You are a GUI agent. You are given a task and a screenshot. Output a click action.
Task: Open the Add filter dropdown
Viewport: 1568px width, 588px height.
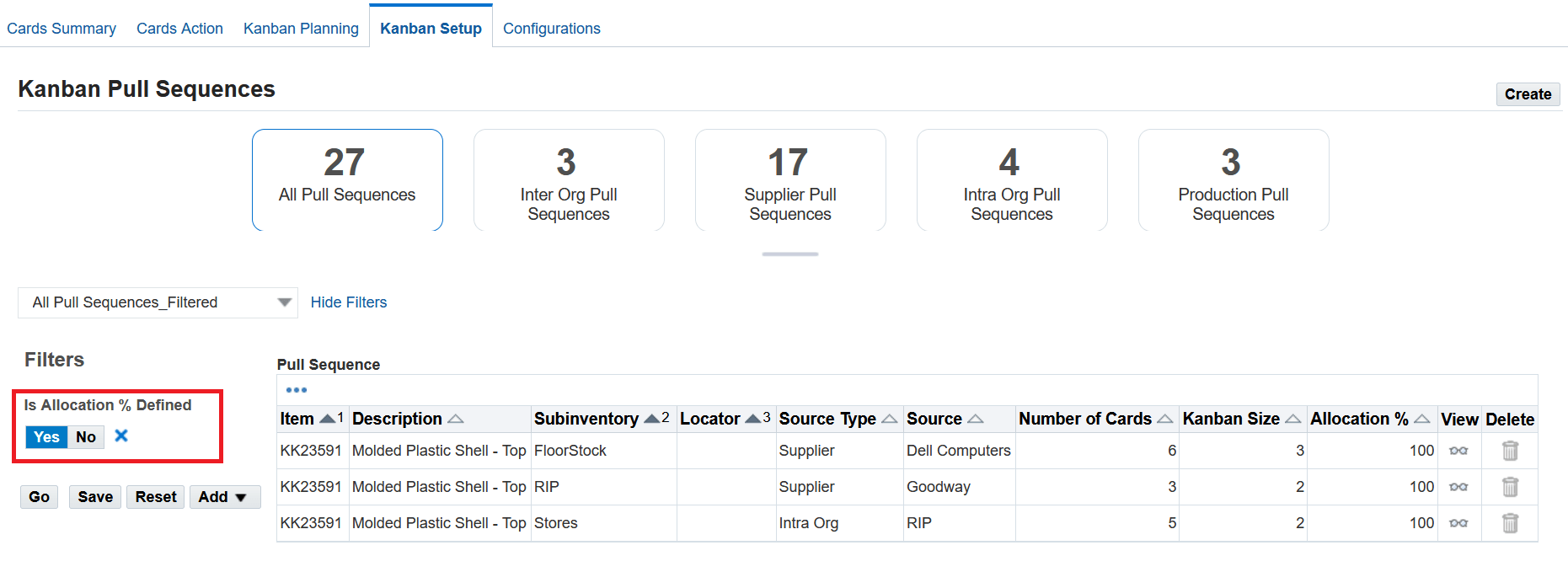[x=223, y=497]
